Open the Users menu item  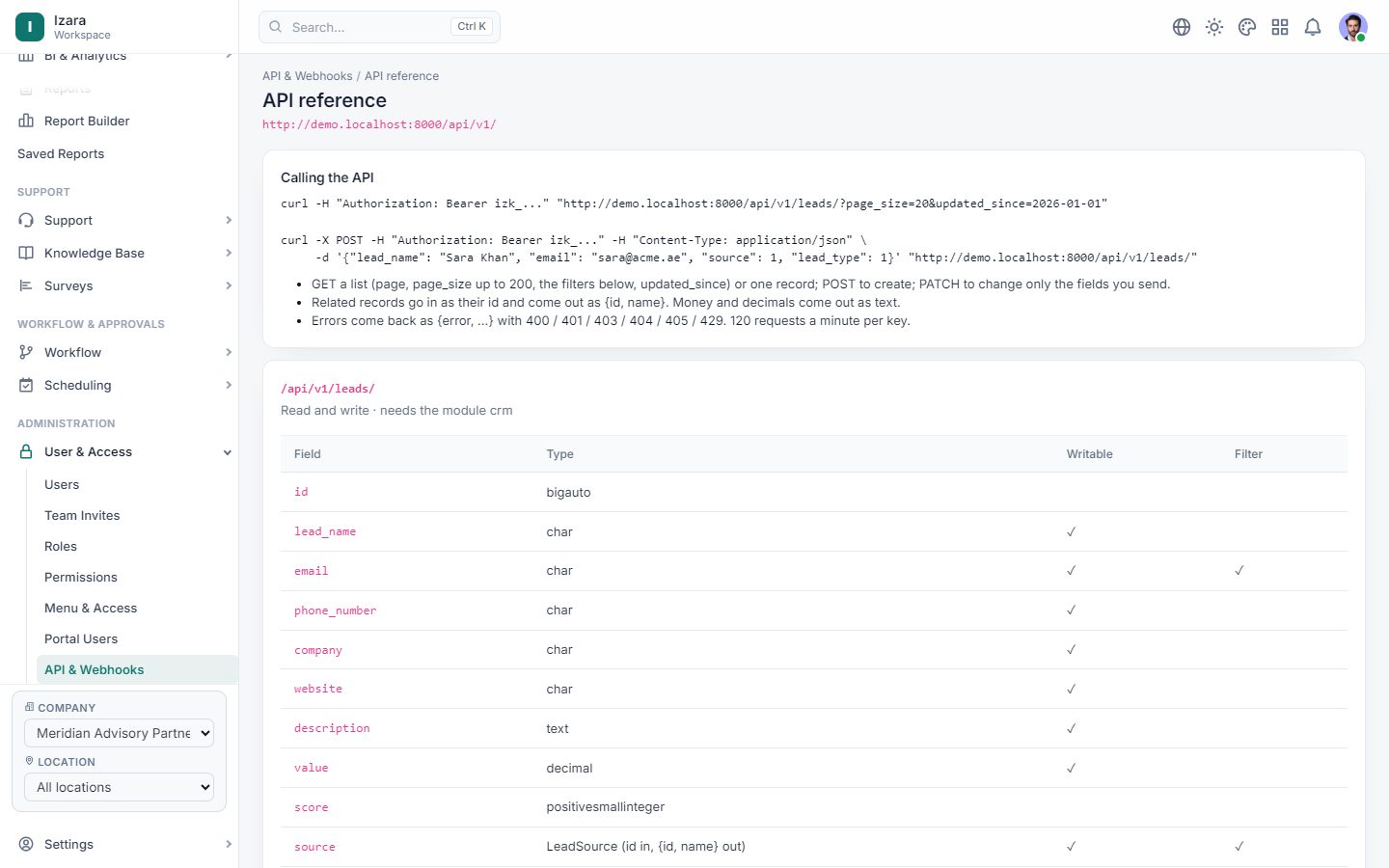pyautogui.click(x=62, y=484)
